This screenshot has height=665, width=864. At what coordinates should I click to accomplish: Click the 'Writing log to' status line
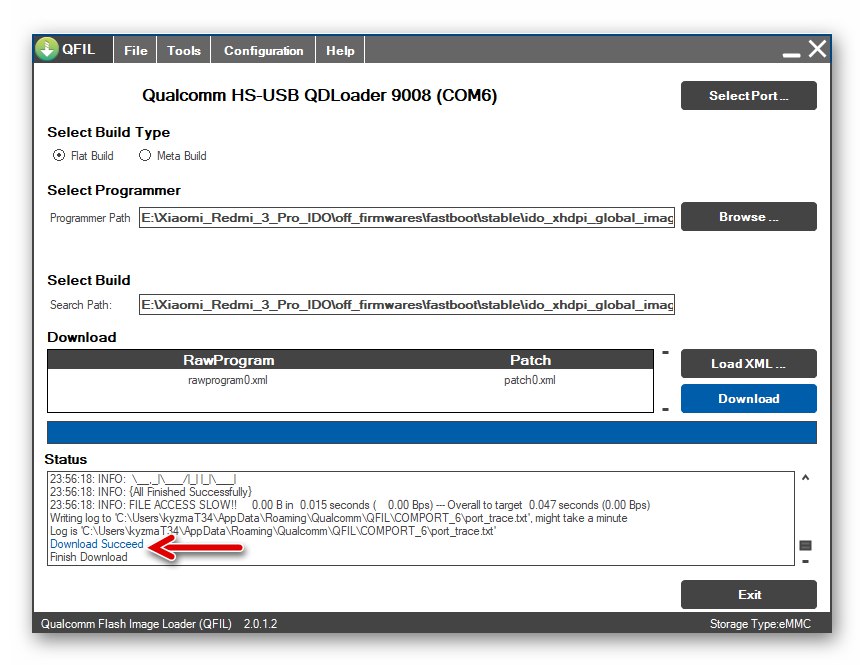pyautogui.click(x=338, y=518)
